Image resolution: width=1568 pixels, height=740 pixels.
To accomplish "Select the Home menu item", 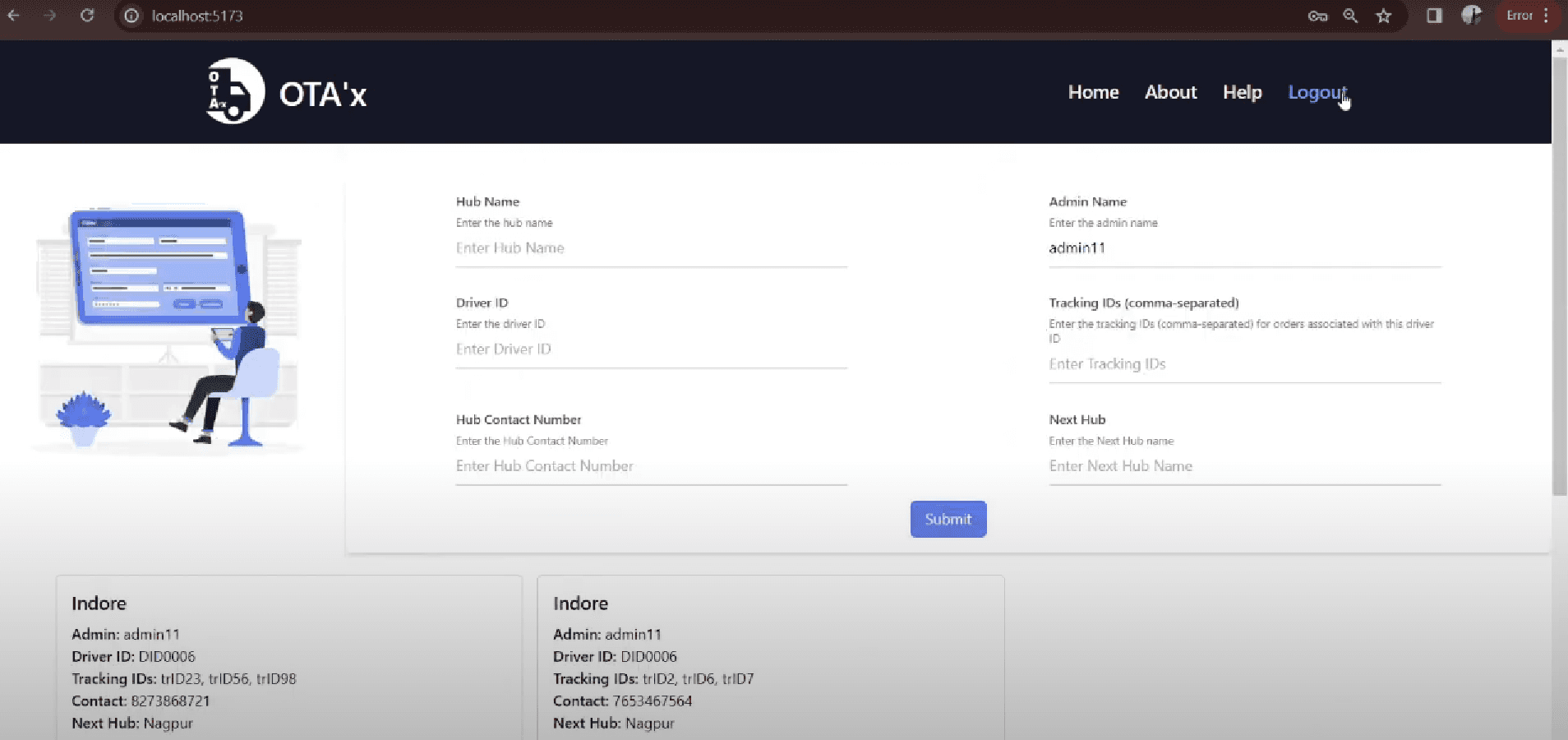I will coord(1093,92).
